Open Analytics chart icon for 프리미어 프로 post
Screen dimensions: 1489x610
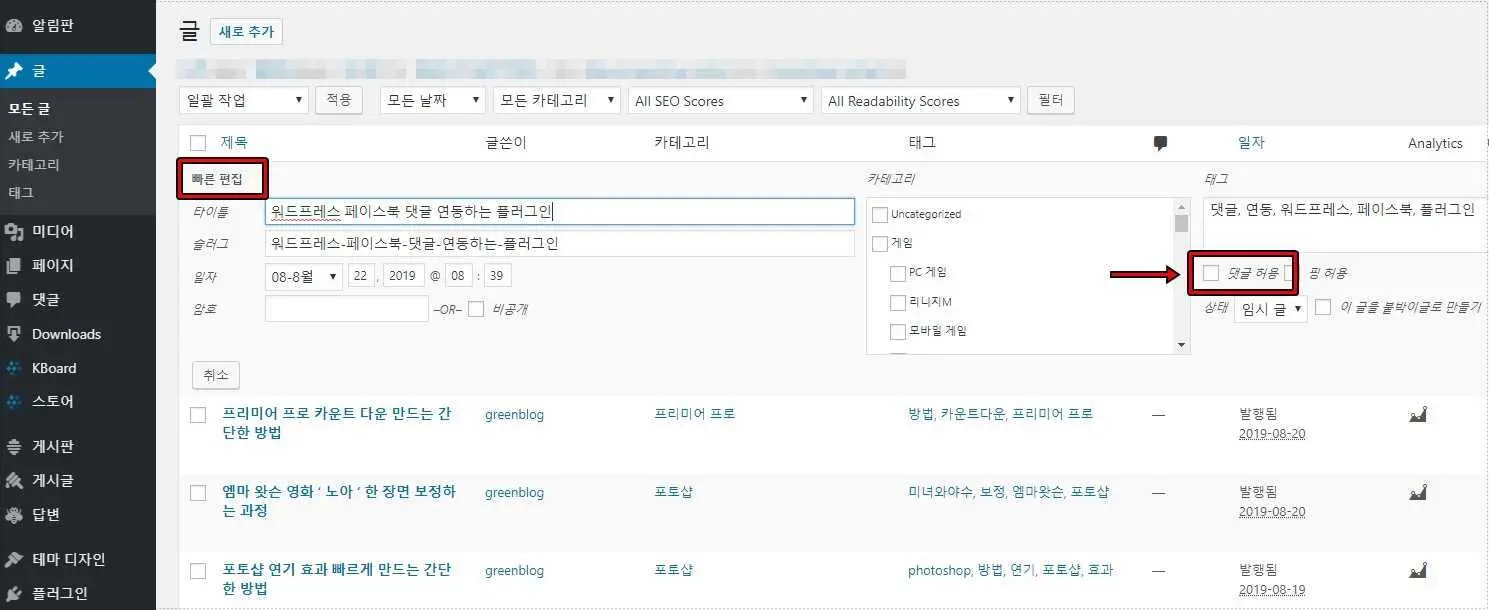click(1417, 415)
